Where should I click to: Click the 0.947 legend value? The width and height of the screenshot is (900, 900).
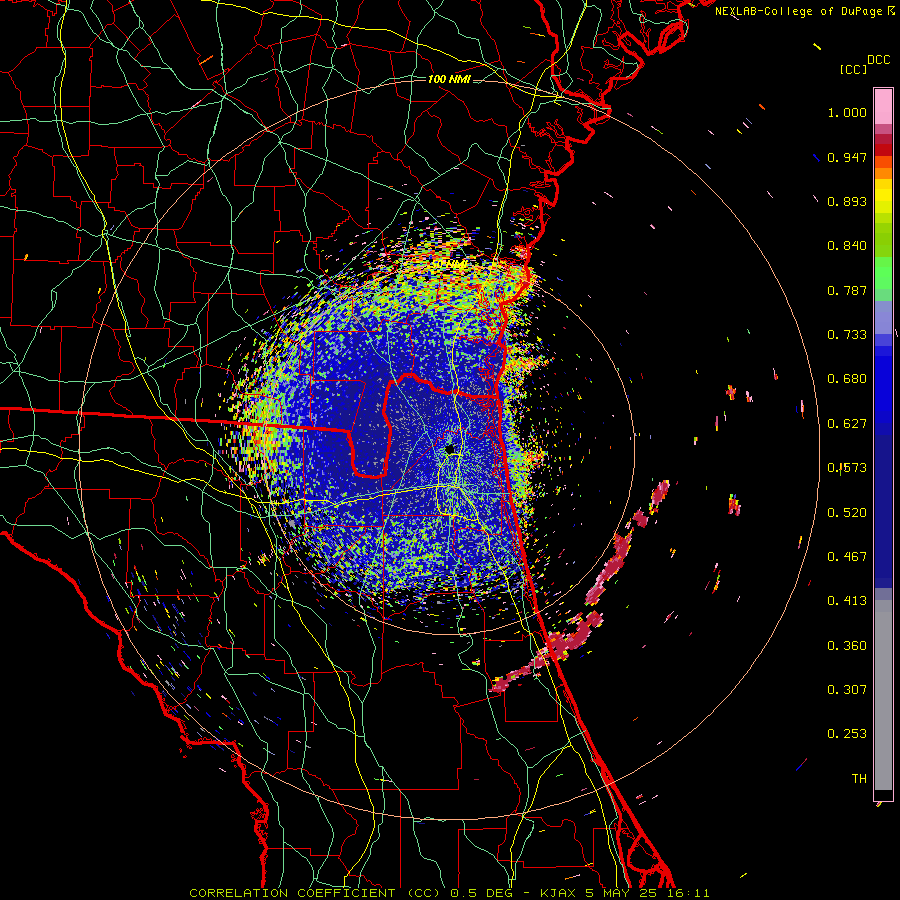point(847,157)
